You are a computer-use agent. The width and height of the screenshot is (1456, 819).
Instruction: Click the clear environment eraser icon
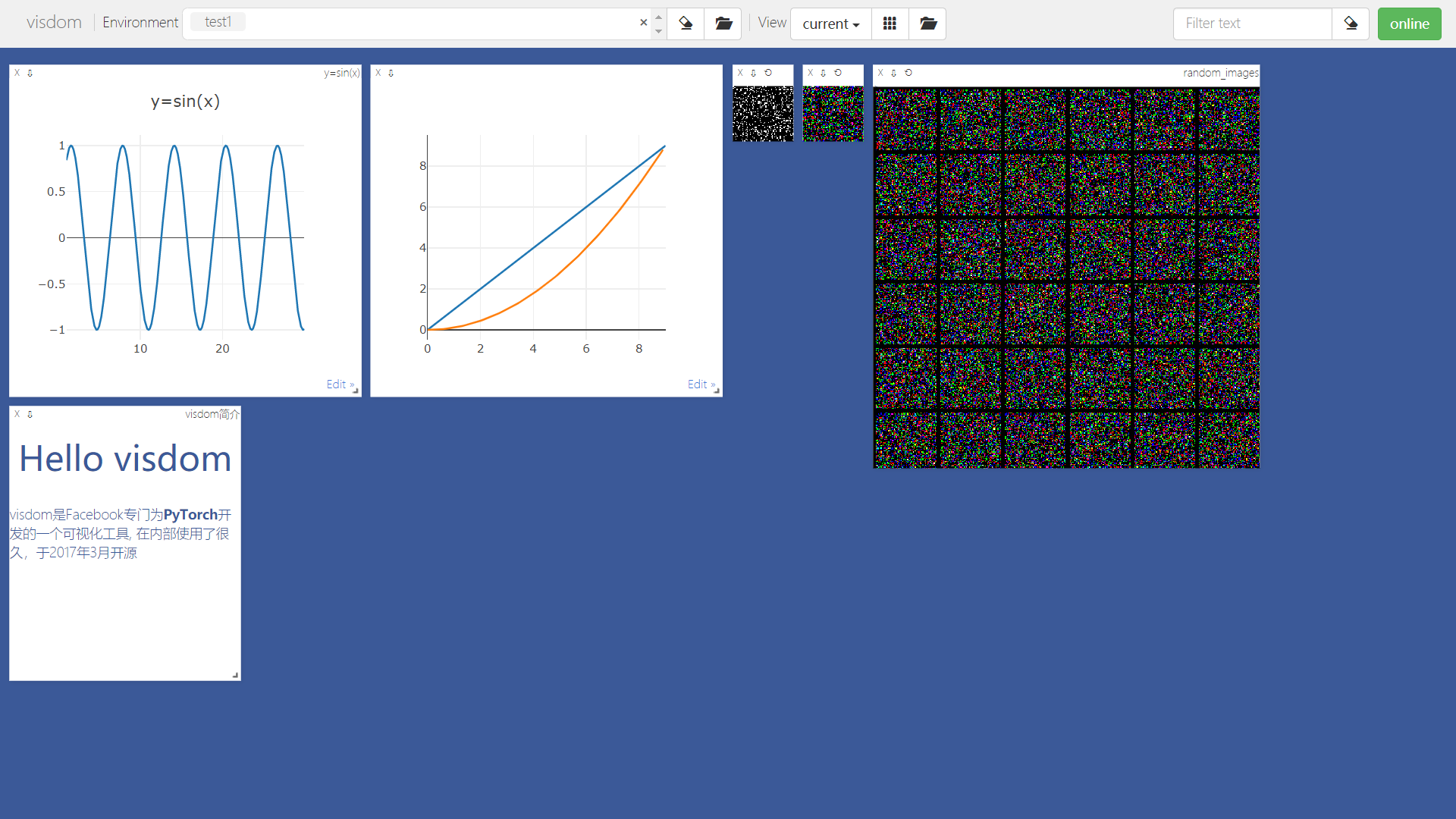point(686,24)
